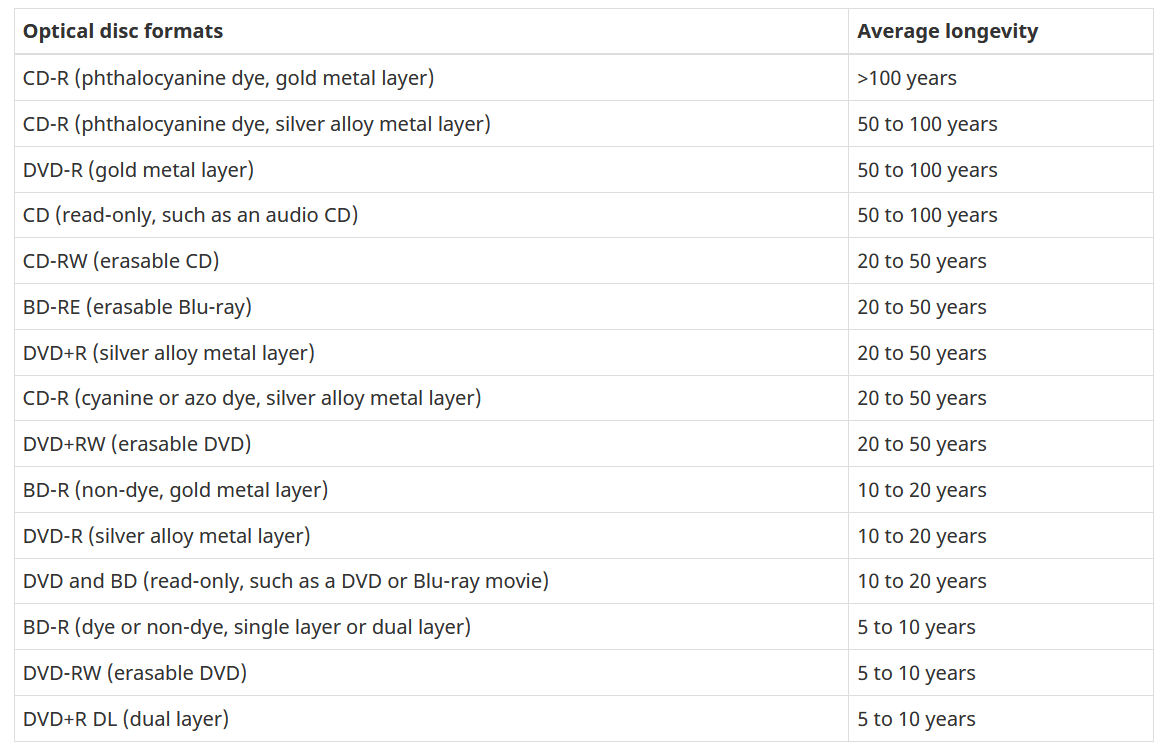Click the CD read-only audio CD cell

[190, 215]
